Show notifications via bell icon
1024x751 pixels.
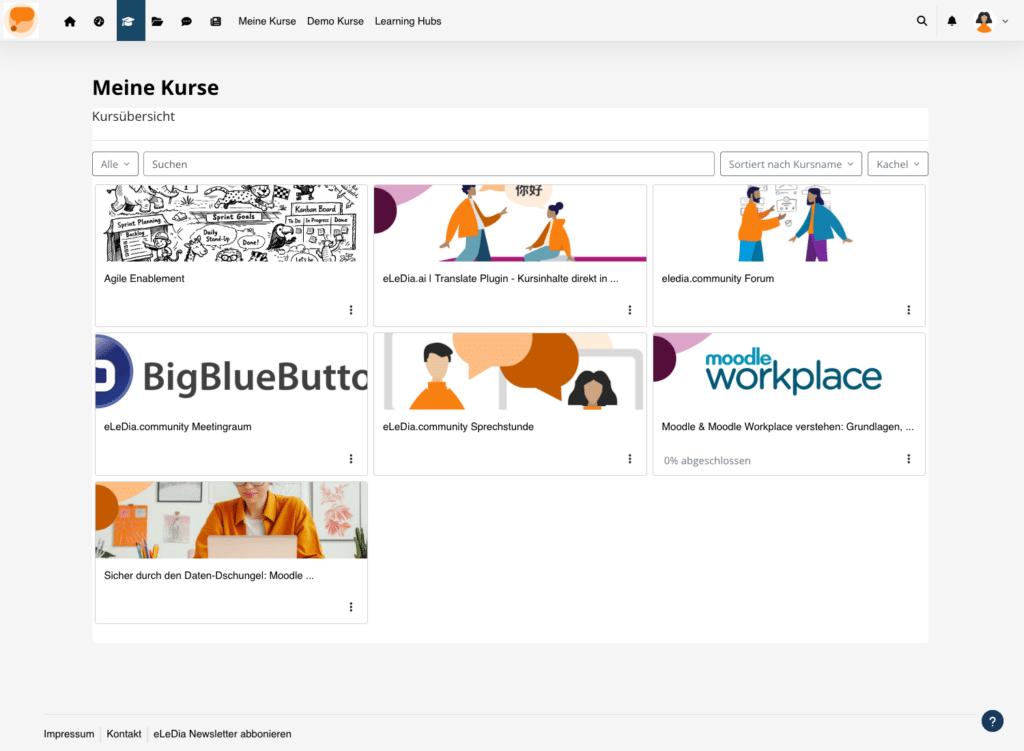(952, 21)
